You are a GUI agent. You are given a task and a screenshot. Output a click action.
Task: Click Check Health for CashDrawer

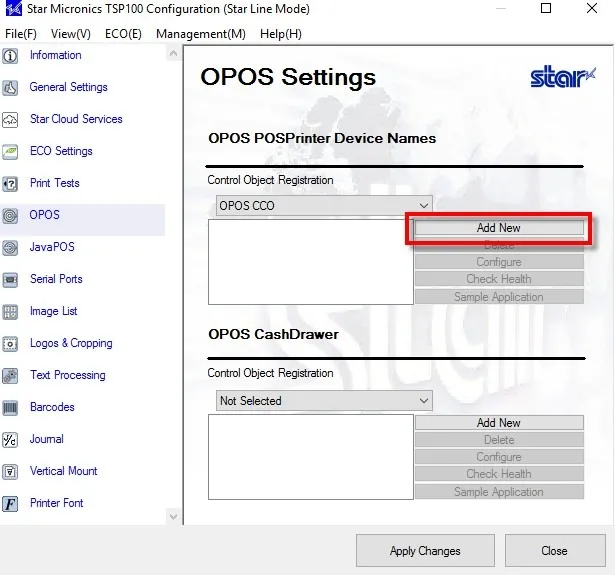499,474
